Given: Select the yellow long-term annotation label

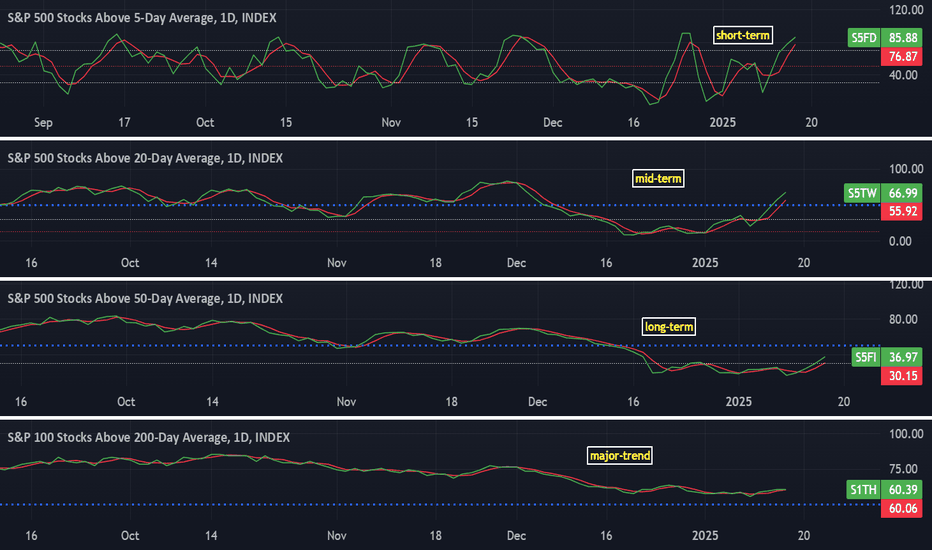Looking at the screenshot, I should pyautogui.click(x=669, y=326).
